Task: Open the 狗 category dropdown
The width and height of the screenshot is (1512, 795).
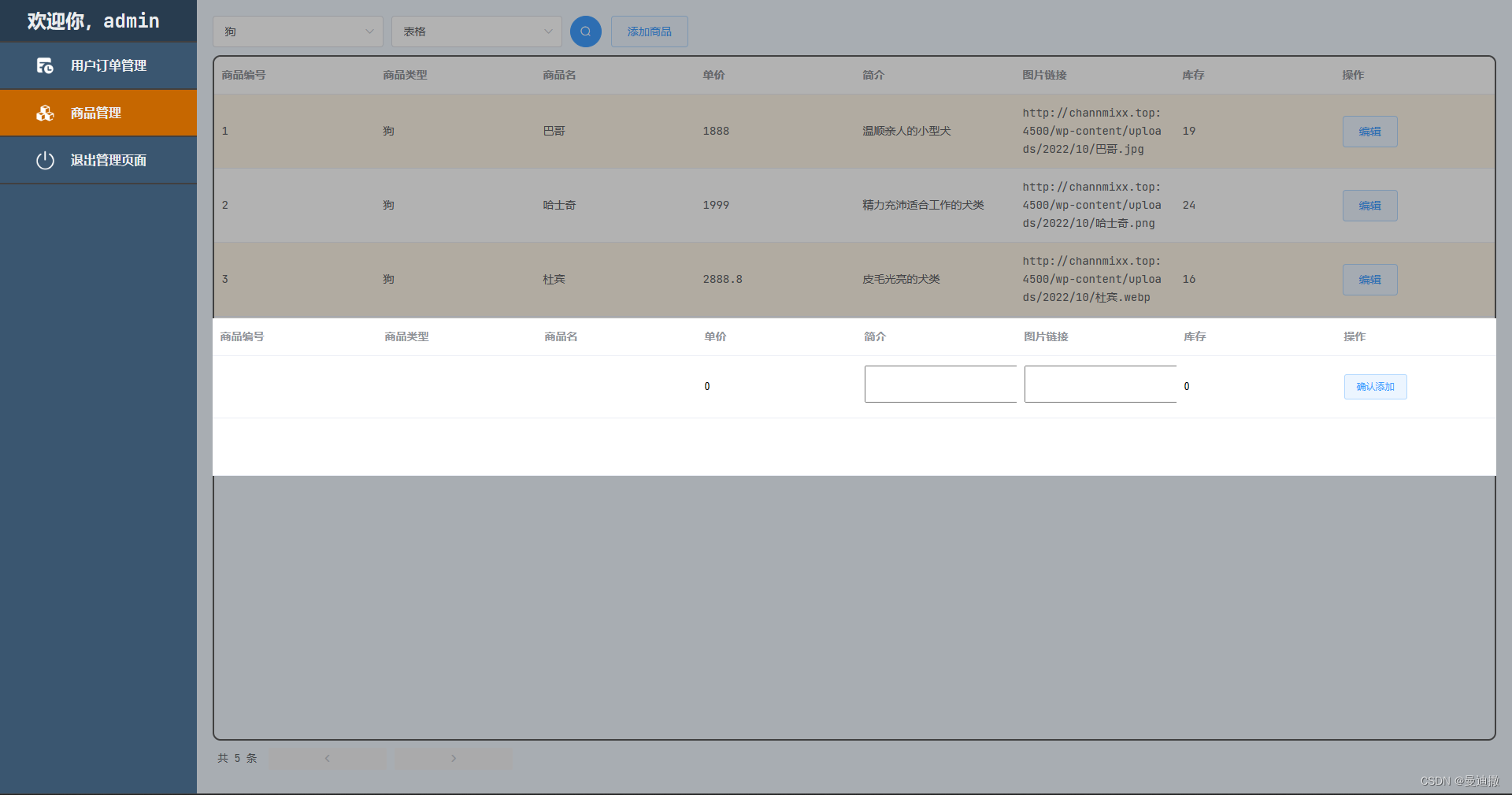Action: click(298, 32)
